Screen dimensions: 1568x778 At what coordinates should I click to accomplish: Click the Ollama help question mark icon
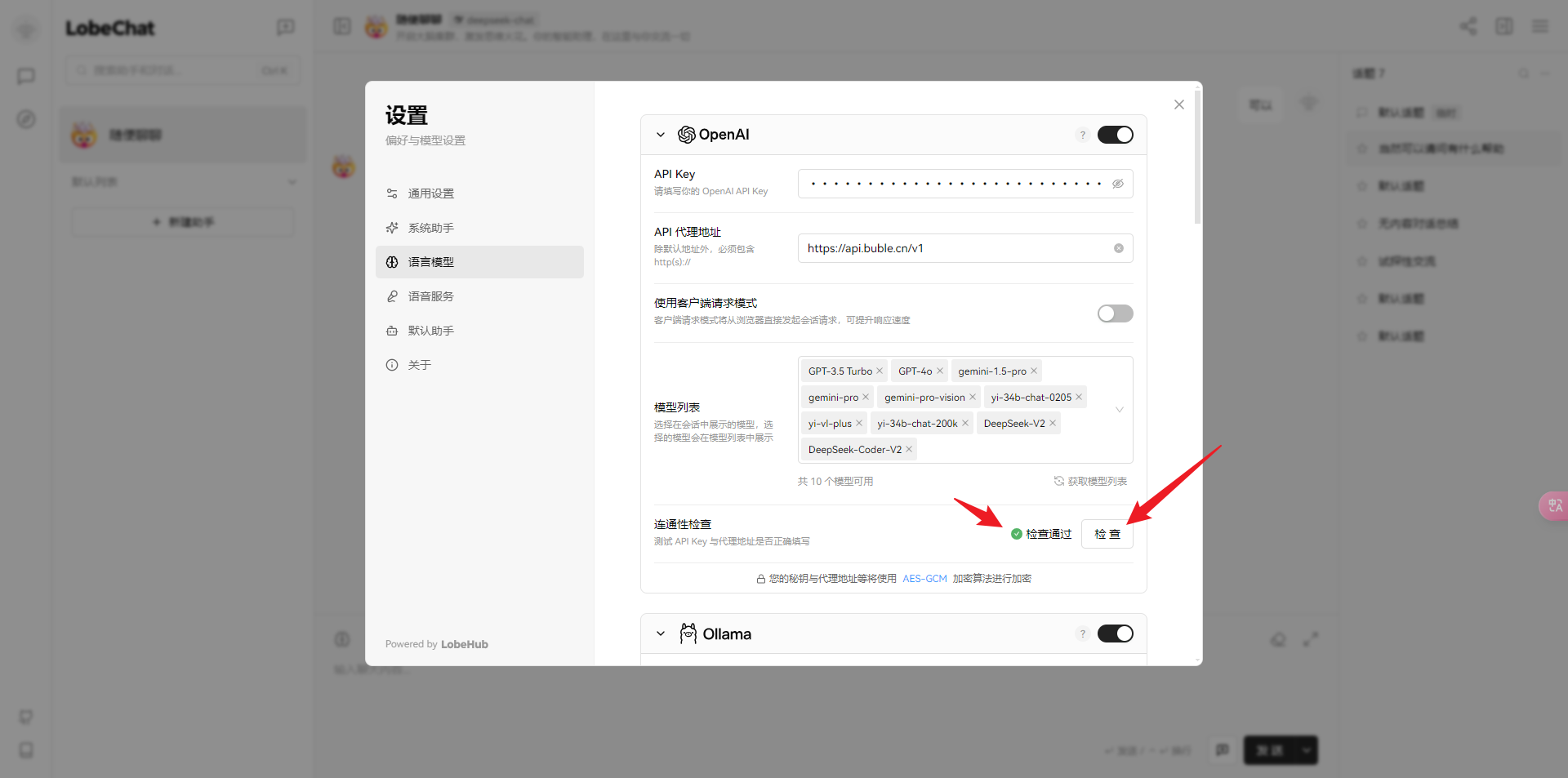(1082, 634)
